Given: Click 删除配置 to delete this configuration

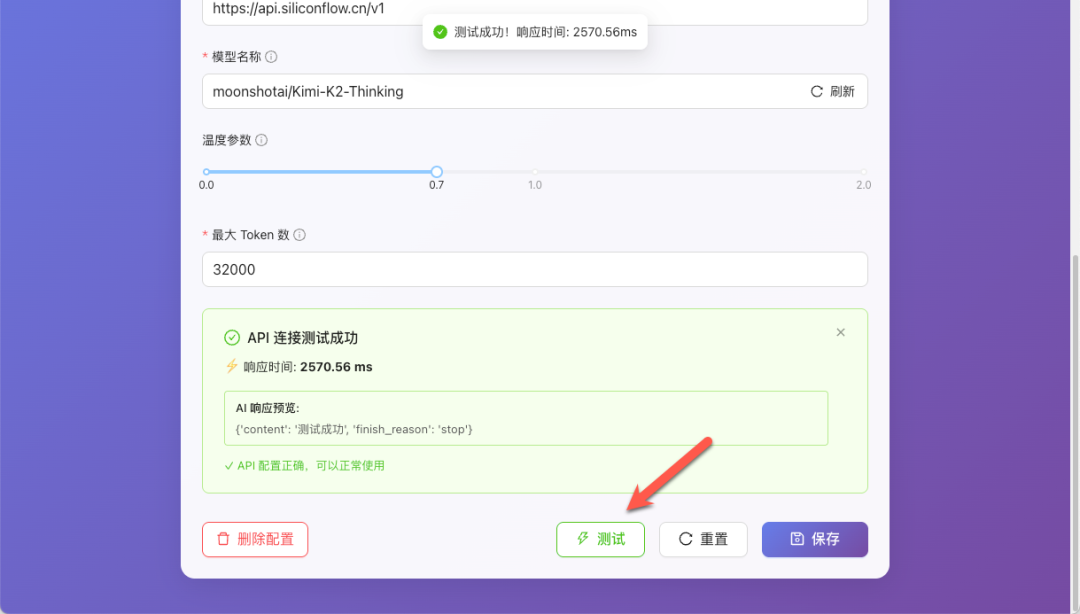Looking at the screenshot, I should pos(255,539).
